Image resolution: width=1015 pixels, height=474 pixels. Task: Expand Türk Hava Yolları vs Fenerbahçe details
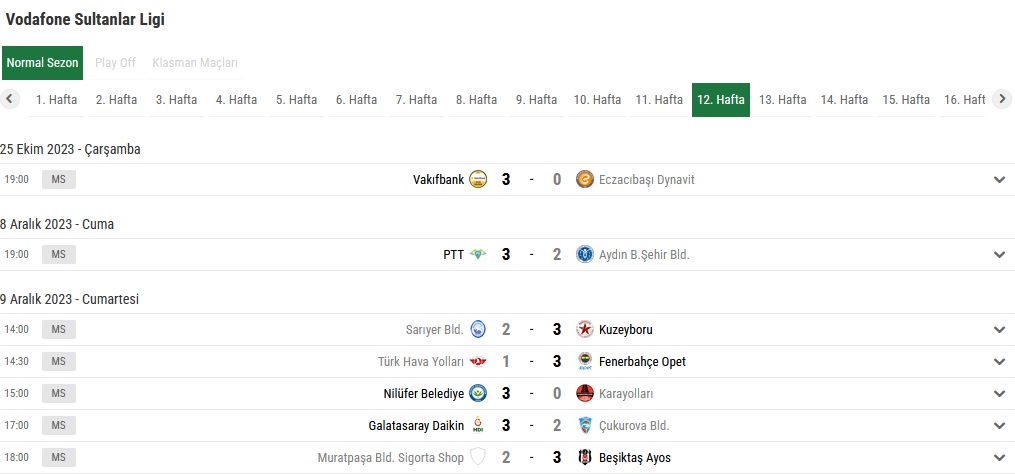click(x=999, y=361)
